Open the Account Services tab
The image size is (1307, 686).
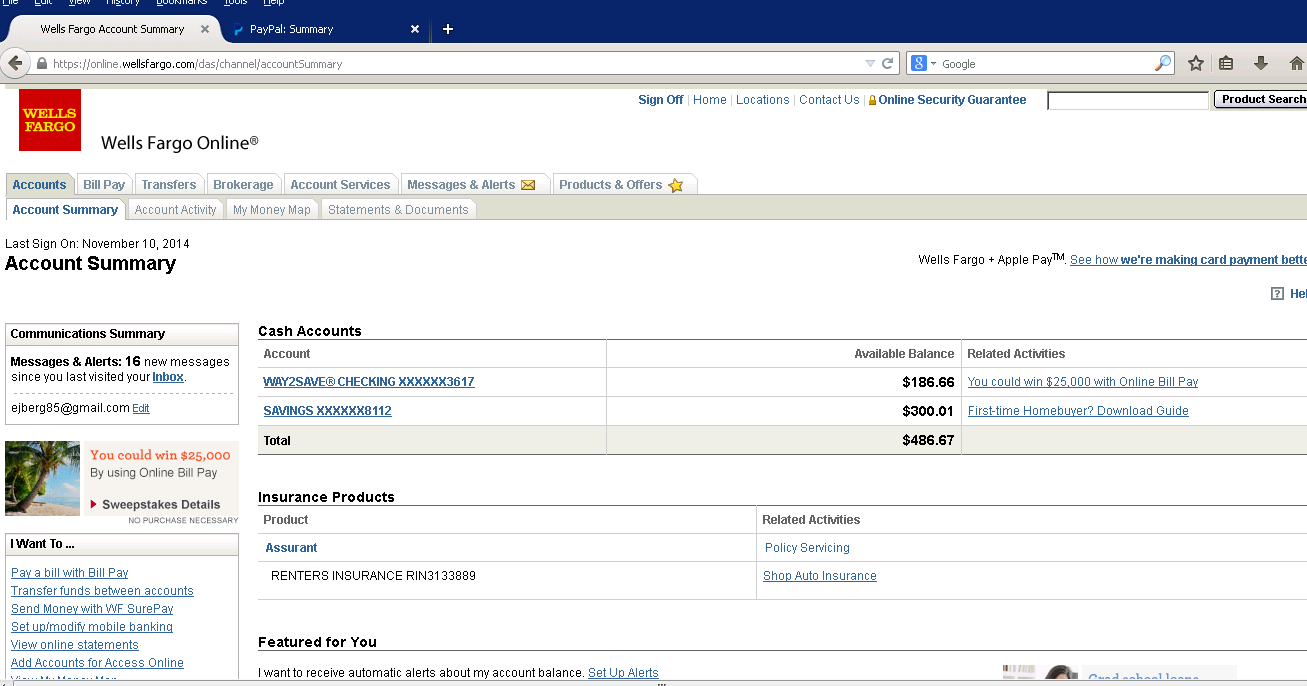pyautogui.click(x=340, y=184)
